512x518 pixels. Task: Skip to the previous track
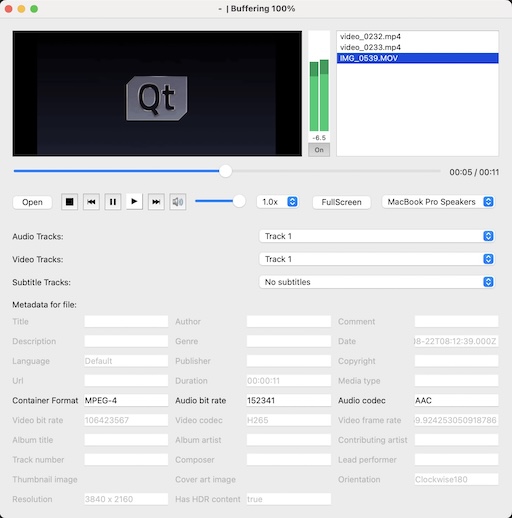(x=91, y=202)
